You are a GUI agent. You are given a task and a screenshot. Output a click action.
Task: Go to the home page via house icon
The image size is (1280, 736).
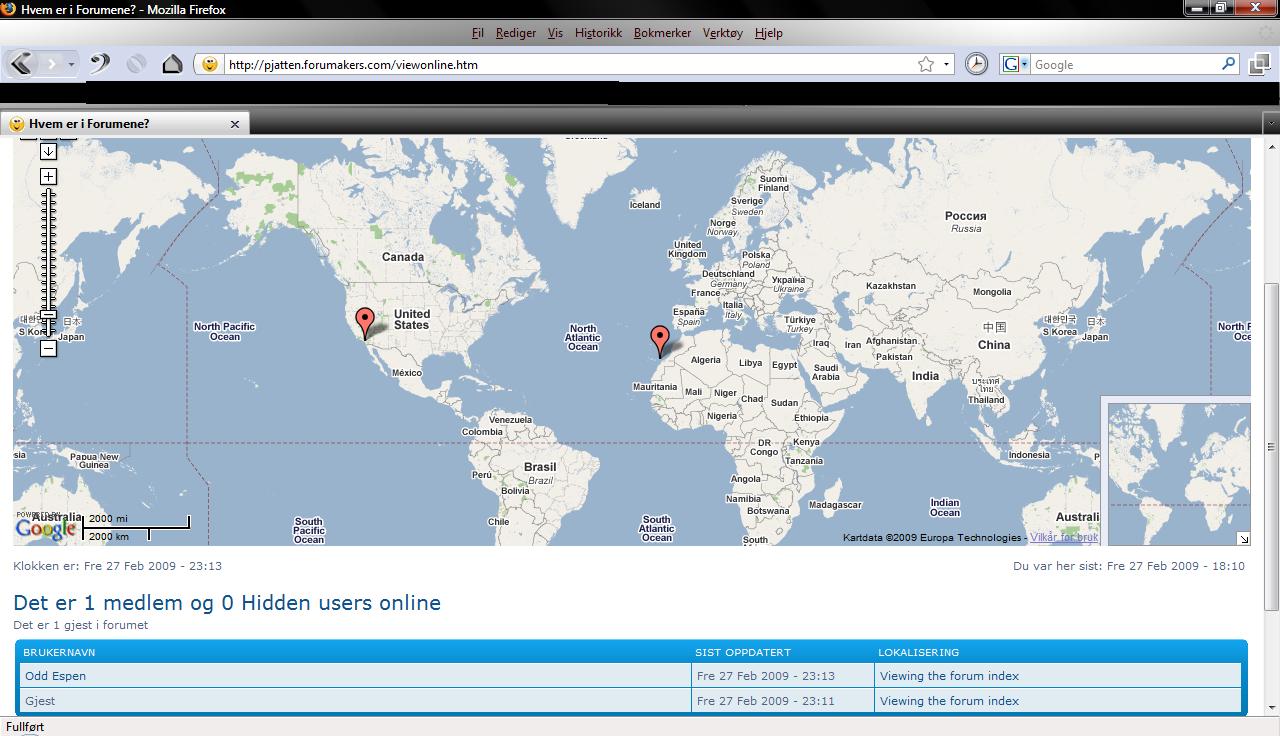pyautogui.click(x=172, y=64)
